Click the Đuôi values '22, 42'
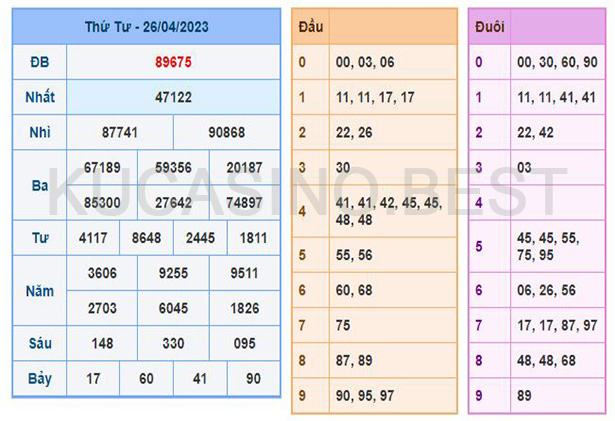 pyautogui.click(x=535, y=133)
